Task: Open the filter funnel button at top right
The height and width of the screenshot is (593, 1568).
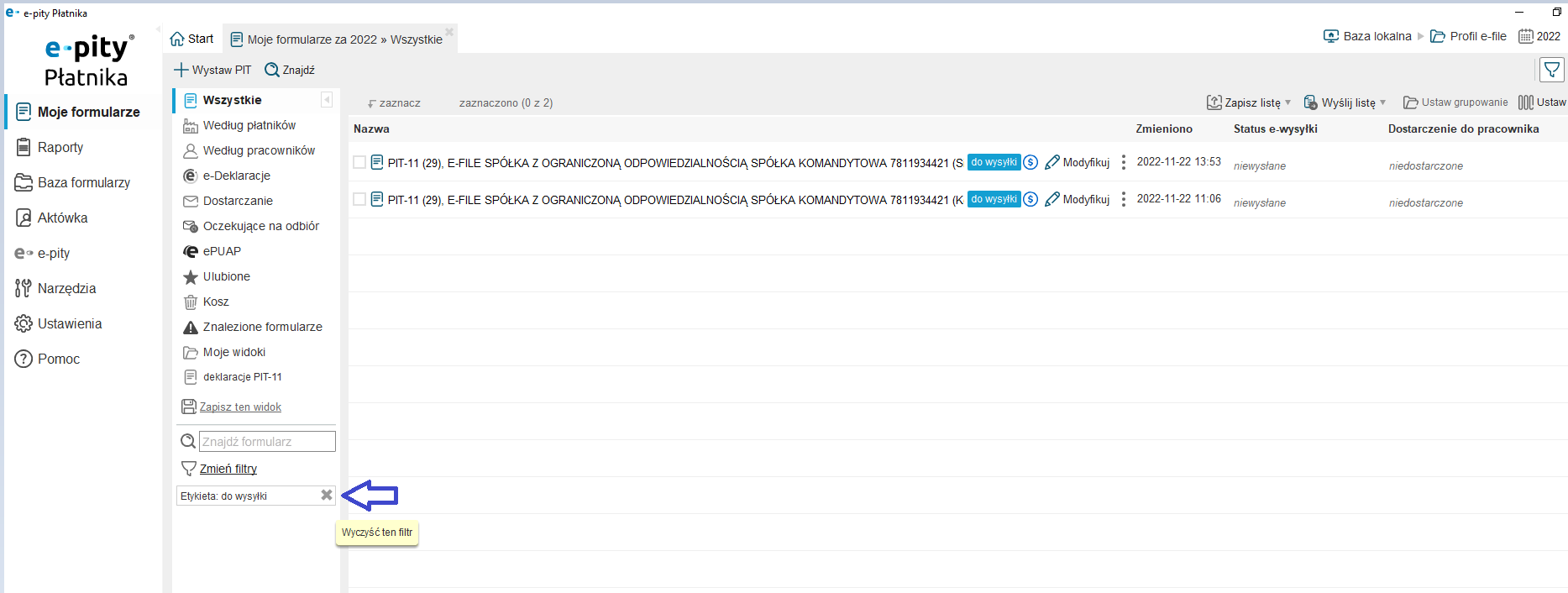Action: (x=1552, y=70)
